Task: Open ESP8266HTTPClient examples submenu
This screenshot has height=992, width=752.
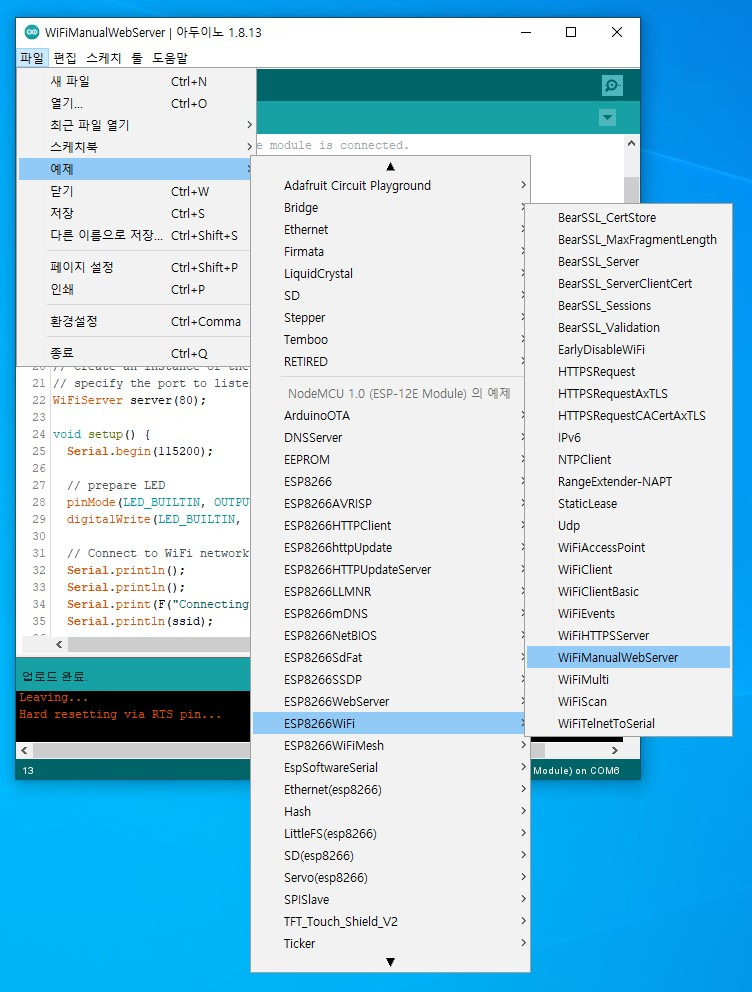Action: pos(390,526)
